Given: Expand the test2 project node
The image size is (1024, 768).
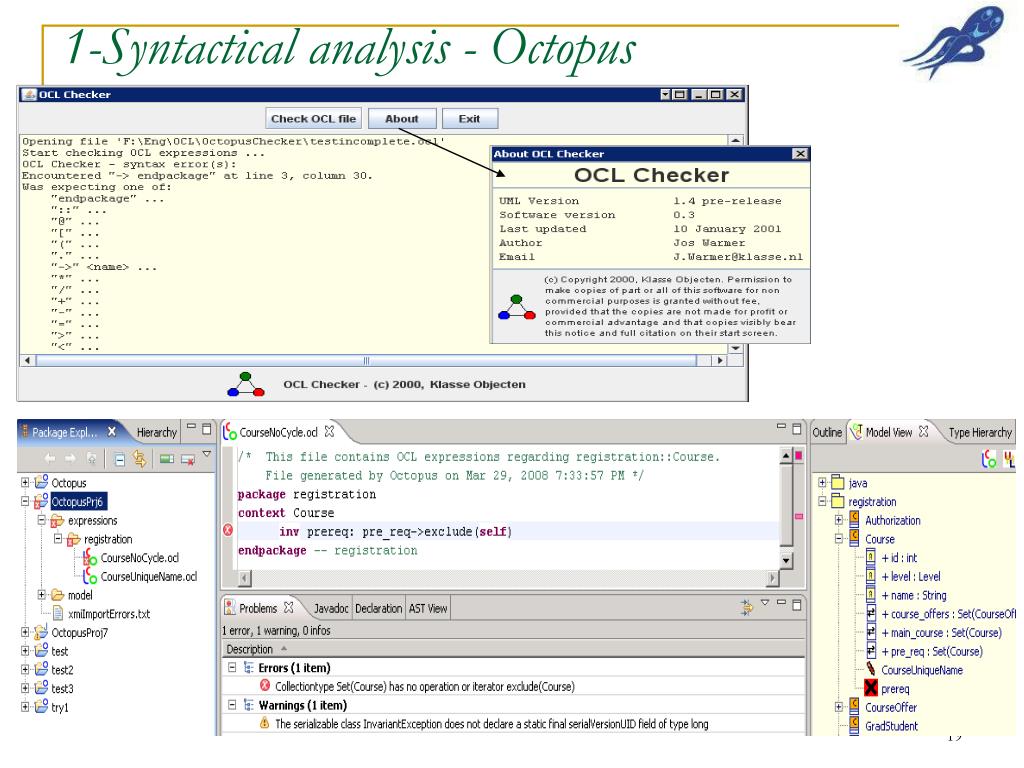Looking at the screenshot, I should coord(25,669).
